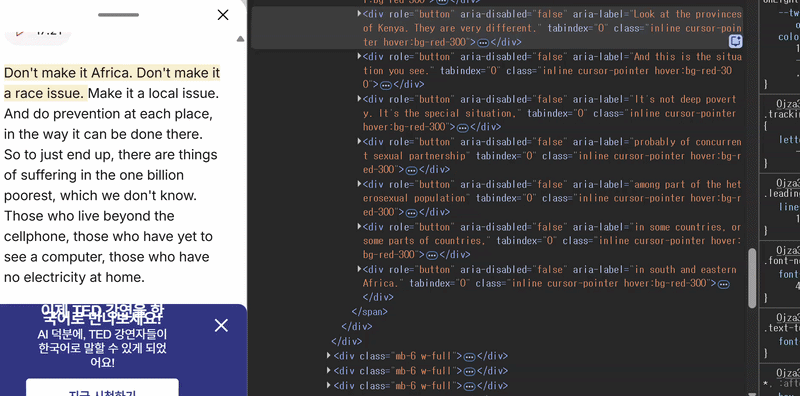This screenshot has width=800, height=396.
Task: Click ellipsis of the 'Look at the provinces' div
Action: pyautogui.click(x=483, y=42)
